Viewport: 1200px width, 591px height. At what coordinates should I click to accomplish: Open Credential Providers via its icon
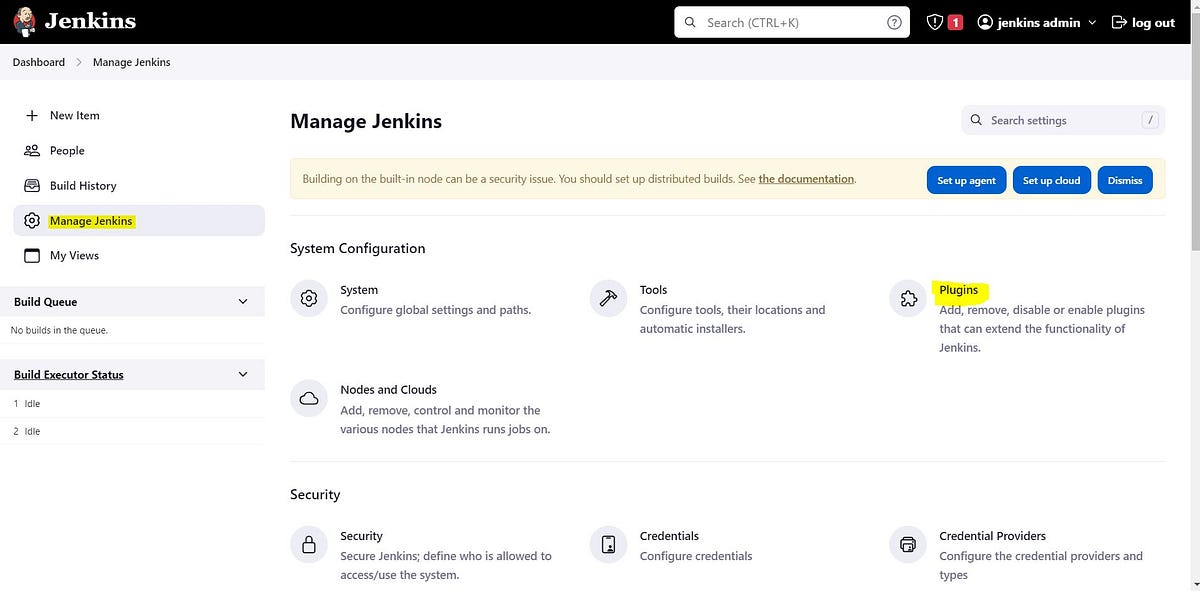tap(907, 544)
